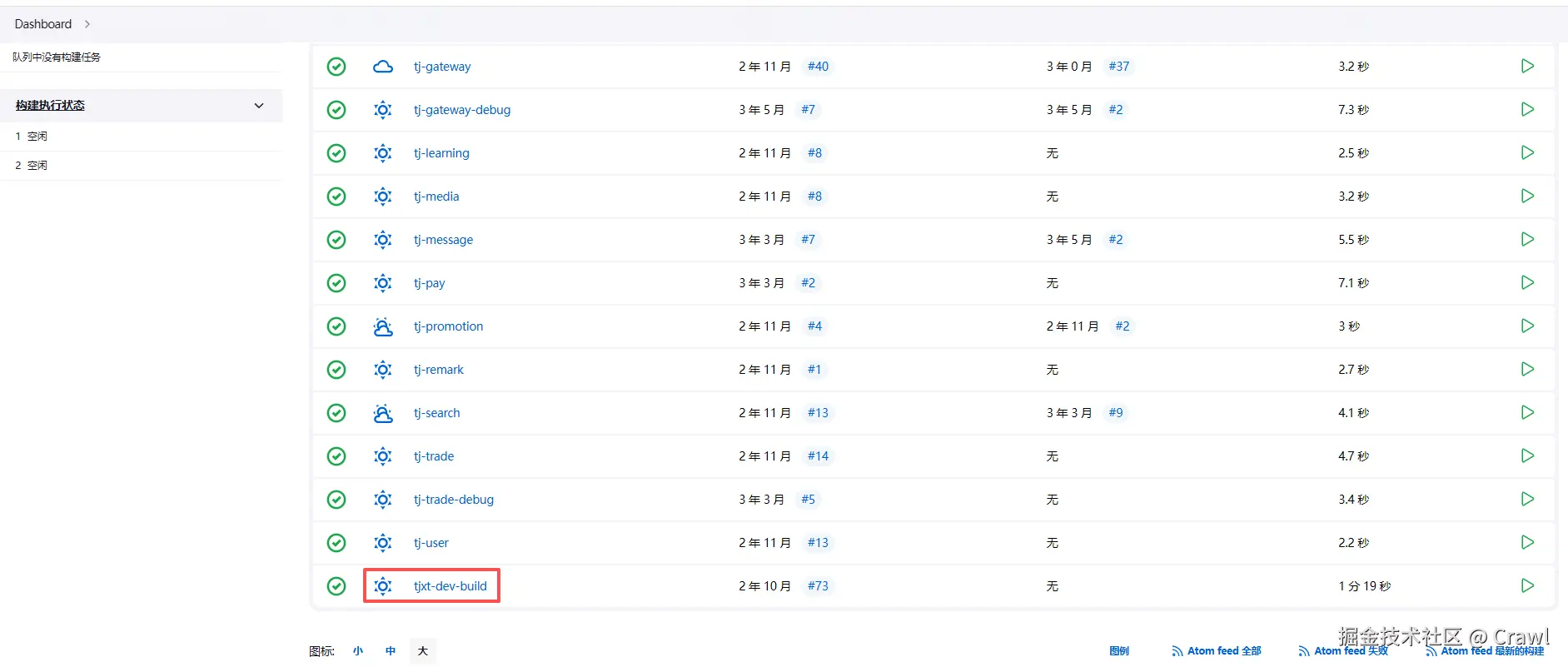Click the 1 分 19 秒 duration text

tap(1365, 586)
